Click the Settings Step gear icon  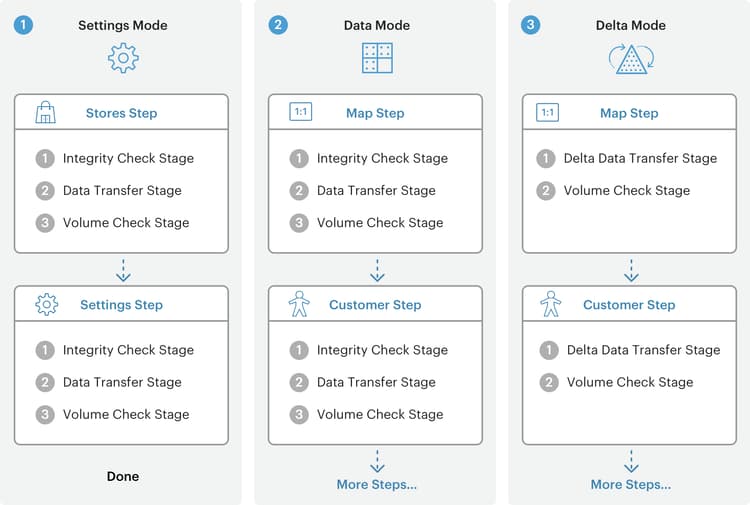[x=46, y=305]
